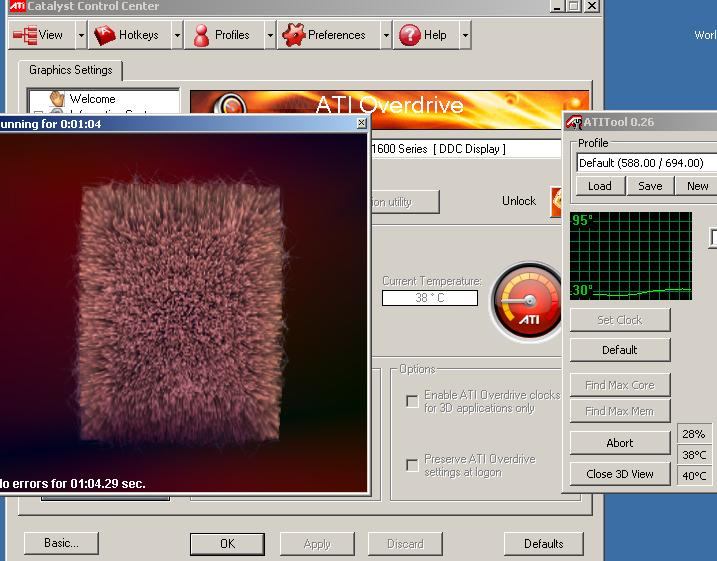This screenshot has width=717, height=561.
Task: Click the ATI logo in Catalyst title bar
Action: pos(17,6)
